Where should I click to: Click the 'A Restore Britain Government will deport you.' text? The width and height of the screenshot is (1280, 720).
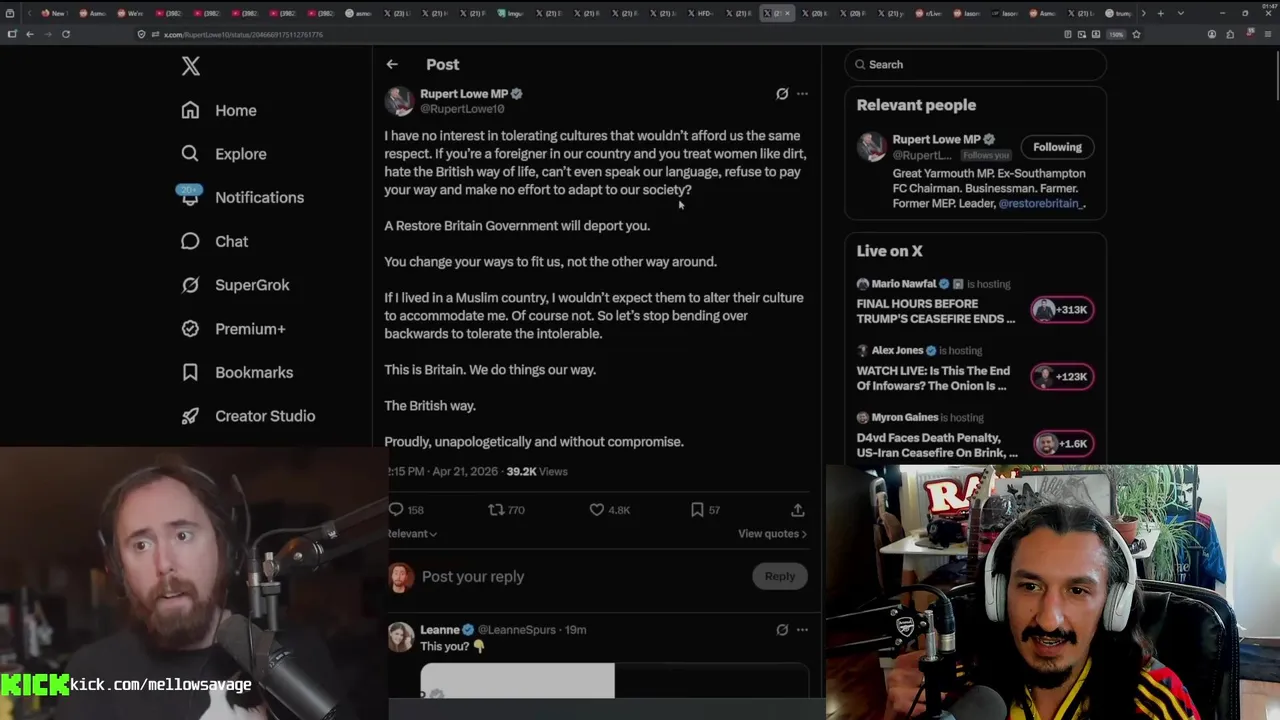coord(517,226)
